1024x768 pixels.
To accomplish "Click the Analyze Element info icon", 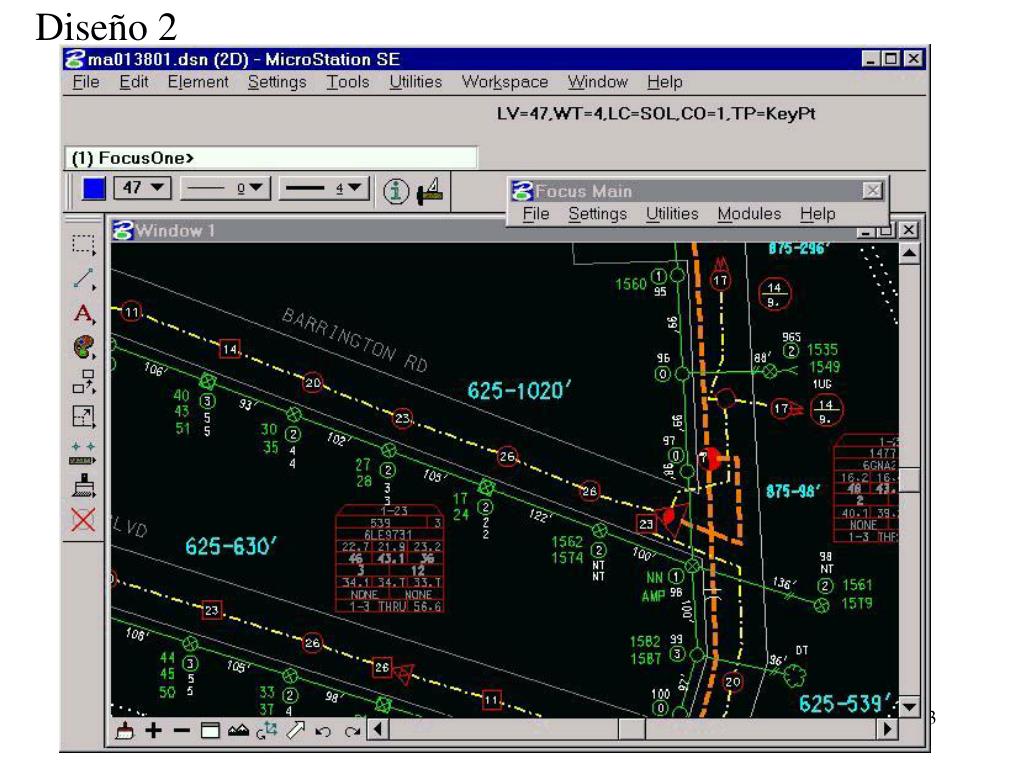I will [x=395, y=191].
